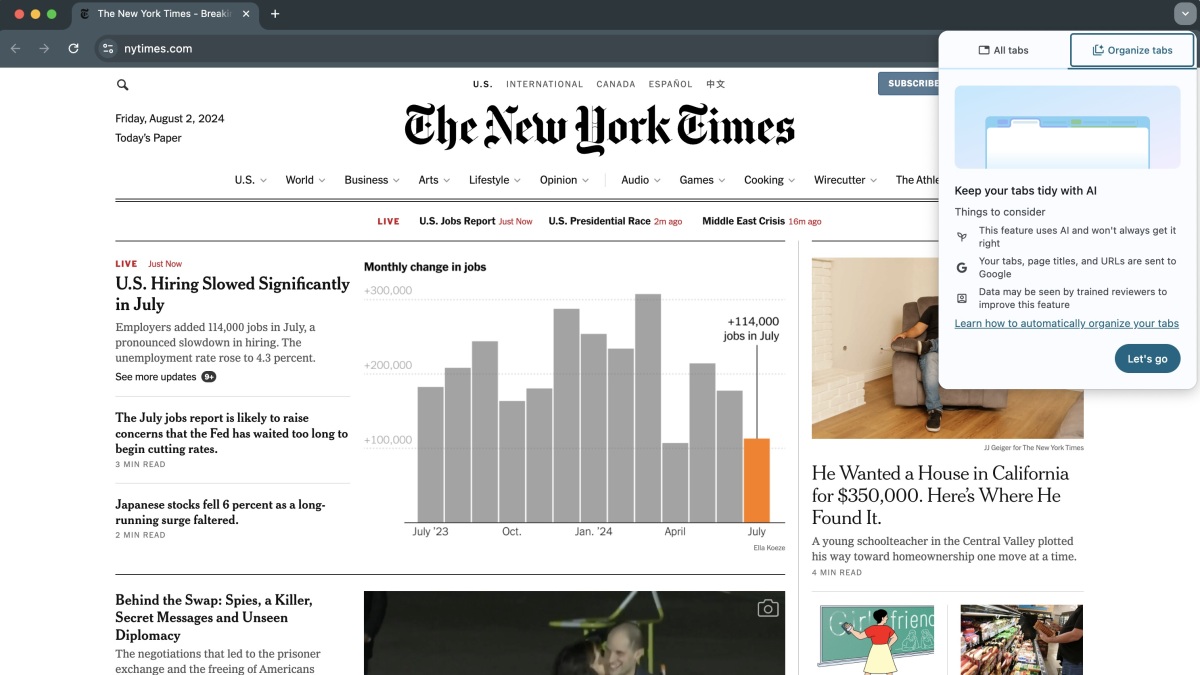Click the browser reload page icon

coord(73,48)
